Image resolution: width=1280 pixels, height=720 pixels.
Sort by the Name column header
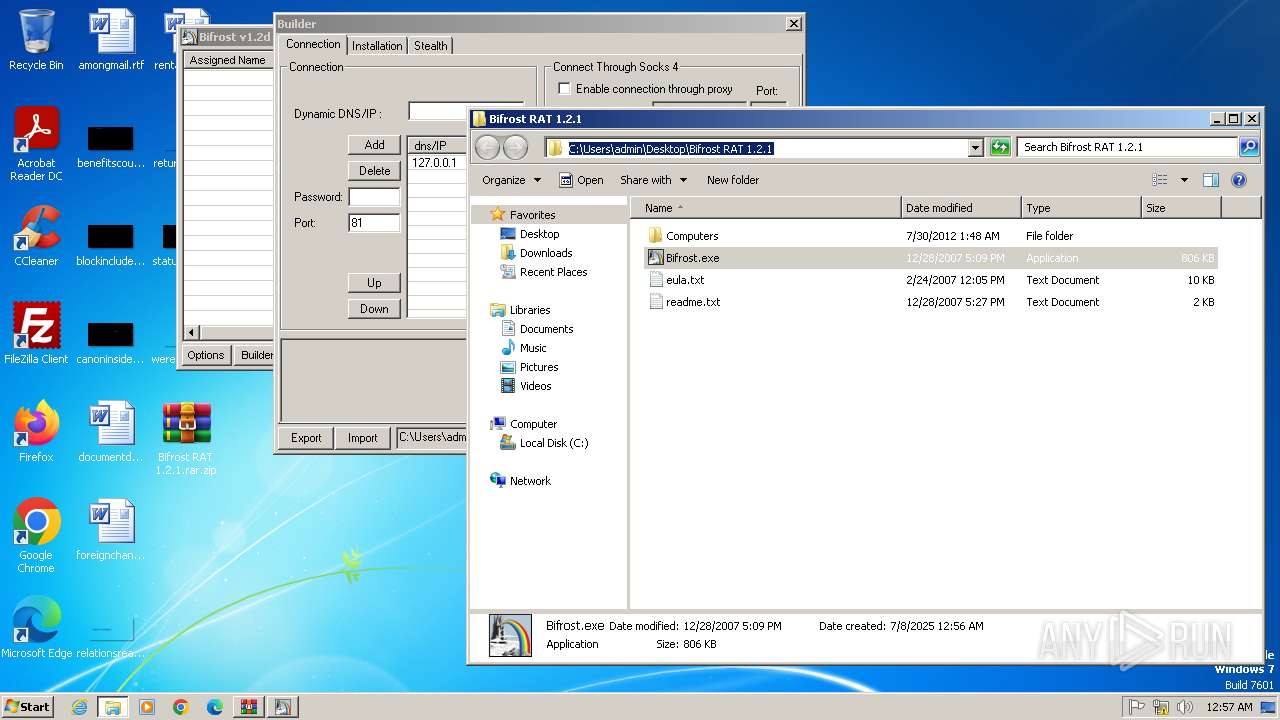[x=766, y=208]
